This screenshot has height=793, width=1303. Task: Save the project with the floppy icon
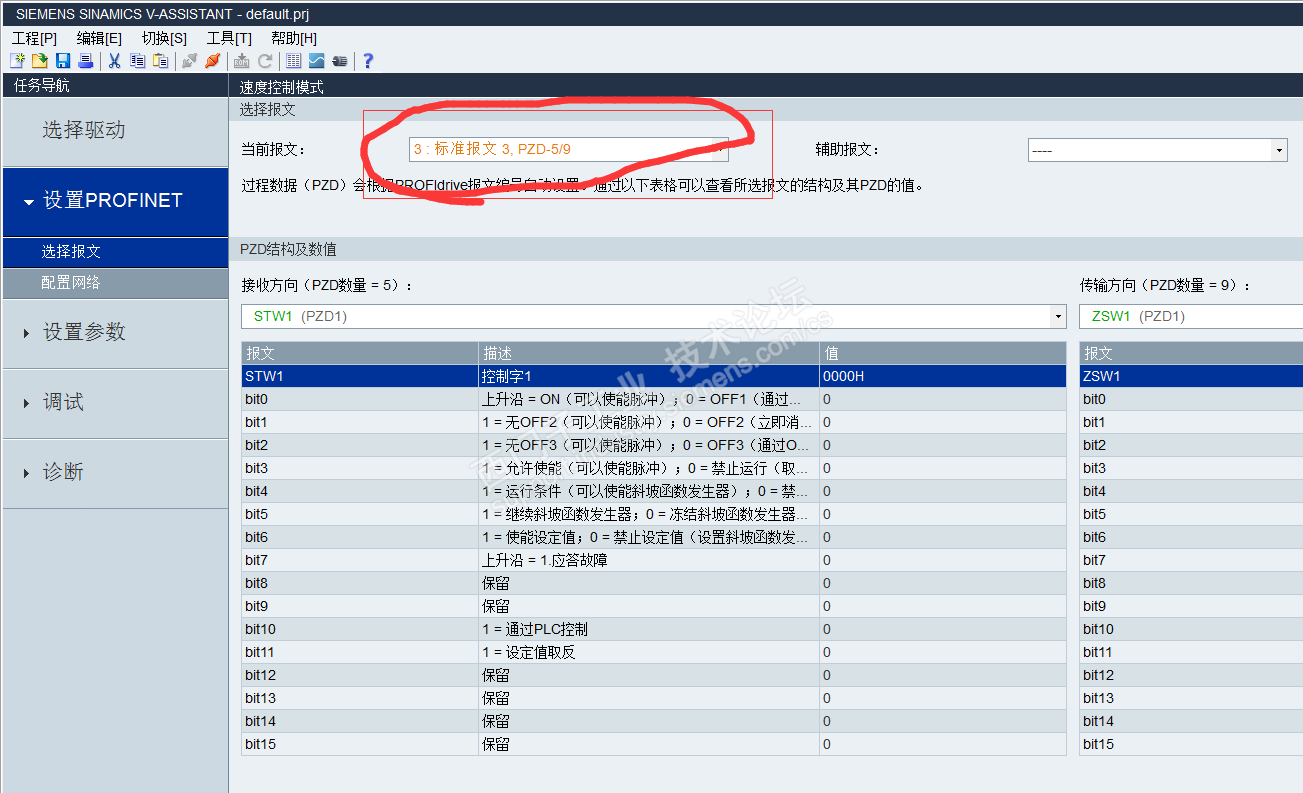point(63,61)
